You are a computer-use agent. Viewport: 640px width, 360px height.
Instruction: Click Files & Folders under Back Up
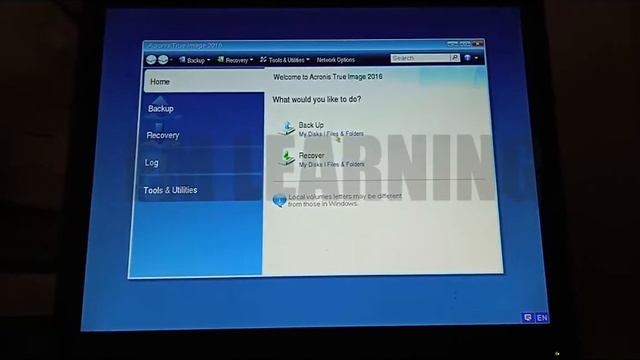coord(345,133)
